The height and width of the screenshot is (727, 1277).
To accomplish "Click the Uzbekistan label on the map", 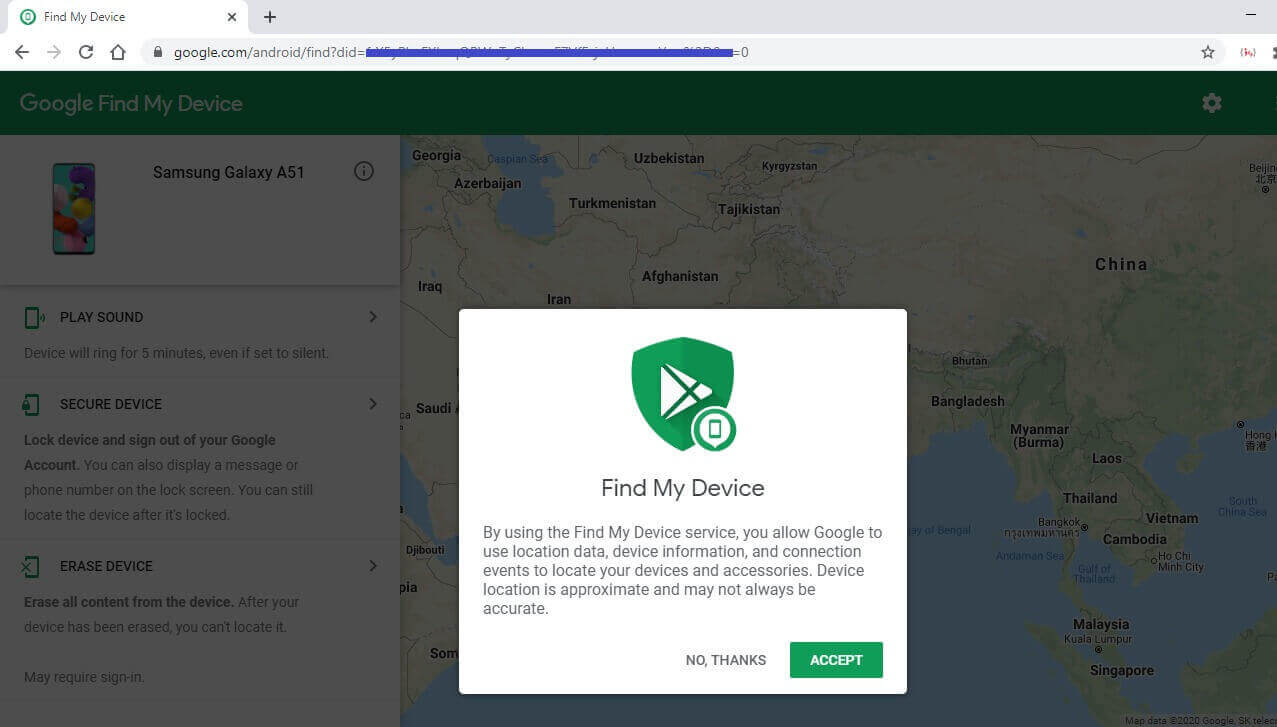I will pos(669,158).
